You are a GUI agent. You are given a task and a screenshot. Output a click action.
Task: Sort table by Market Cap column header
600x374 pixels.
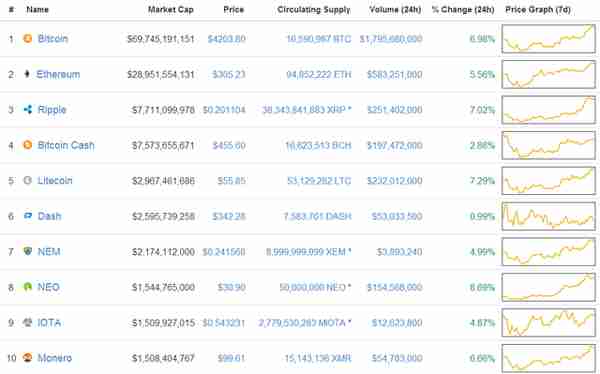[171, 10]
